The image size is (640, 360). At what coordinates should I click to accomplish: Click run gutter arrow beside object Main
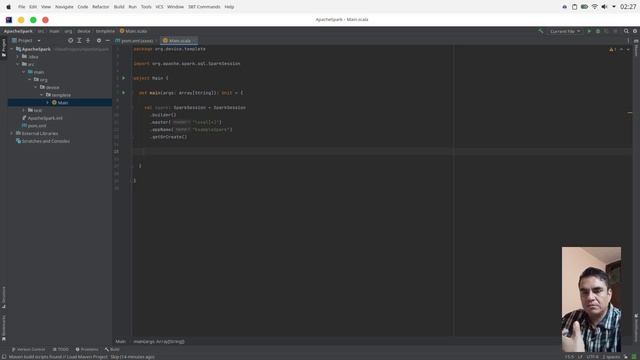[124, 78]
